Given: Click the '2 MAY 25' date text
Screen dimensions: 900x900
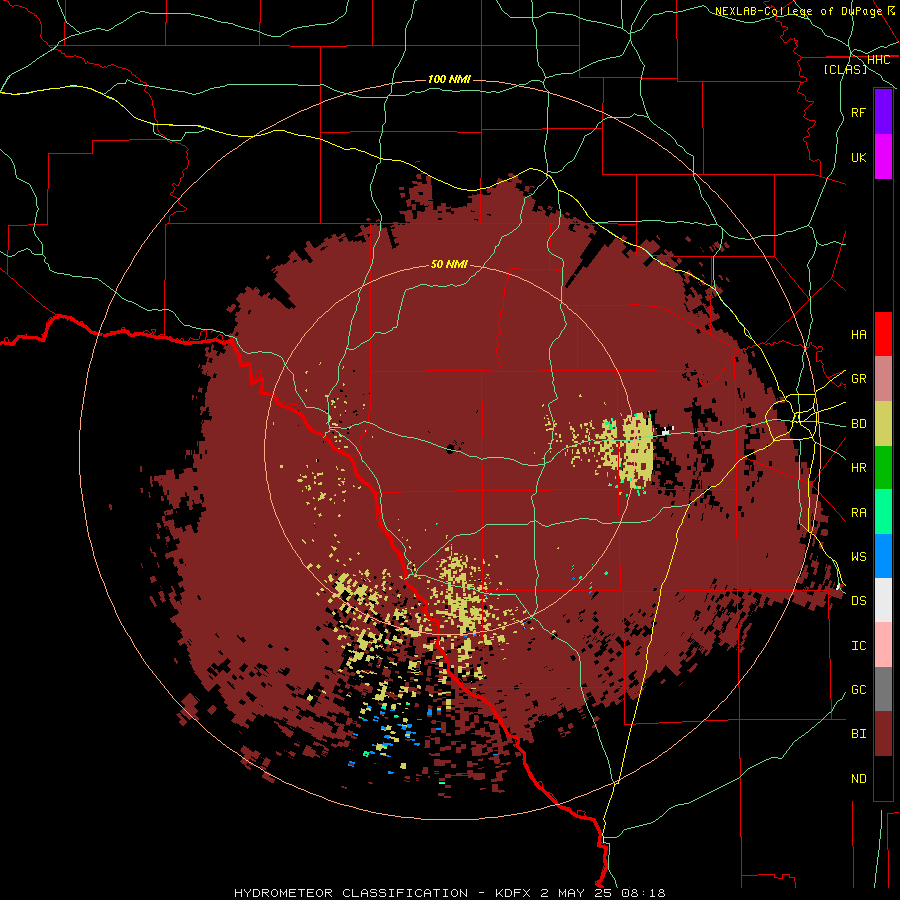Looking at the screenshot, I should 577,893.
